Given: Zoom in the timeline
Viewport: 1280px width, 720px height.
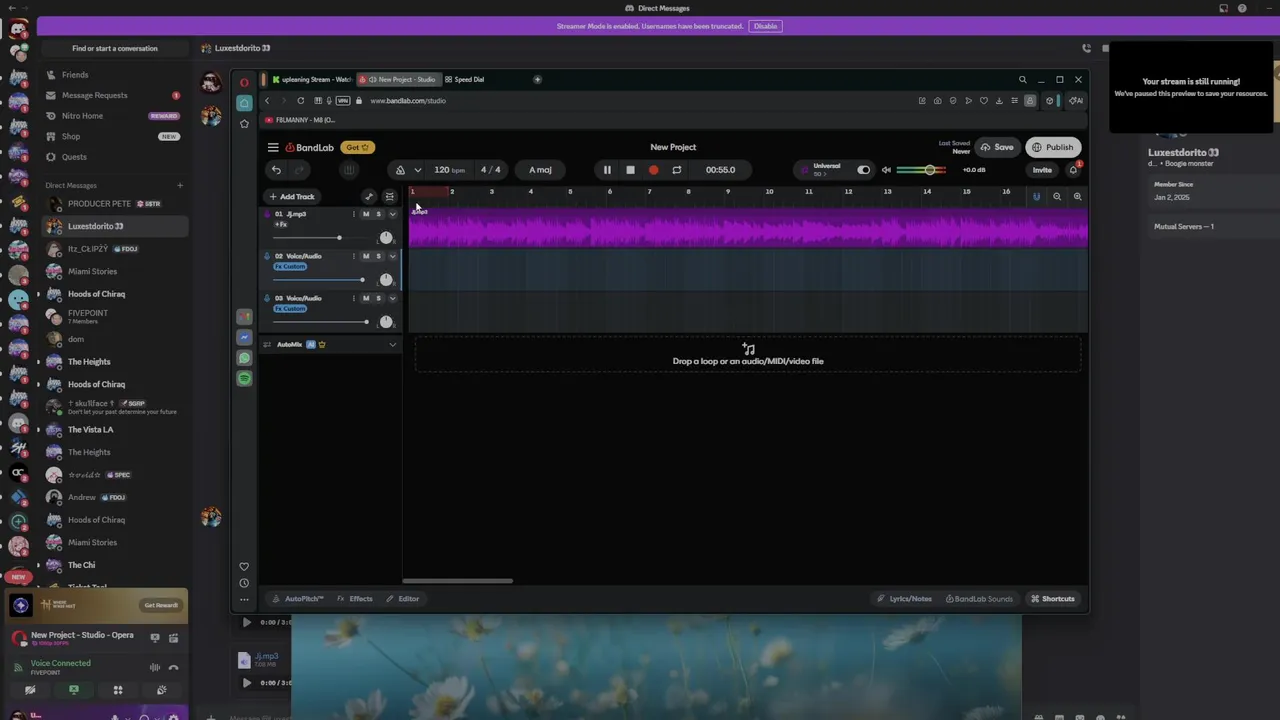Looking at the screenshot, I should tap(1077, 196).
